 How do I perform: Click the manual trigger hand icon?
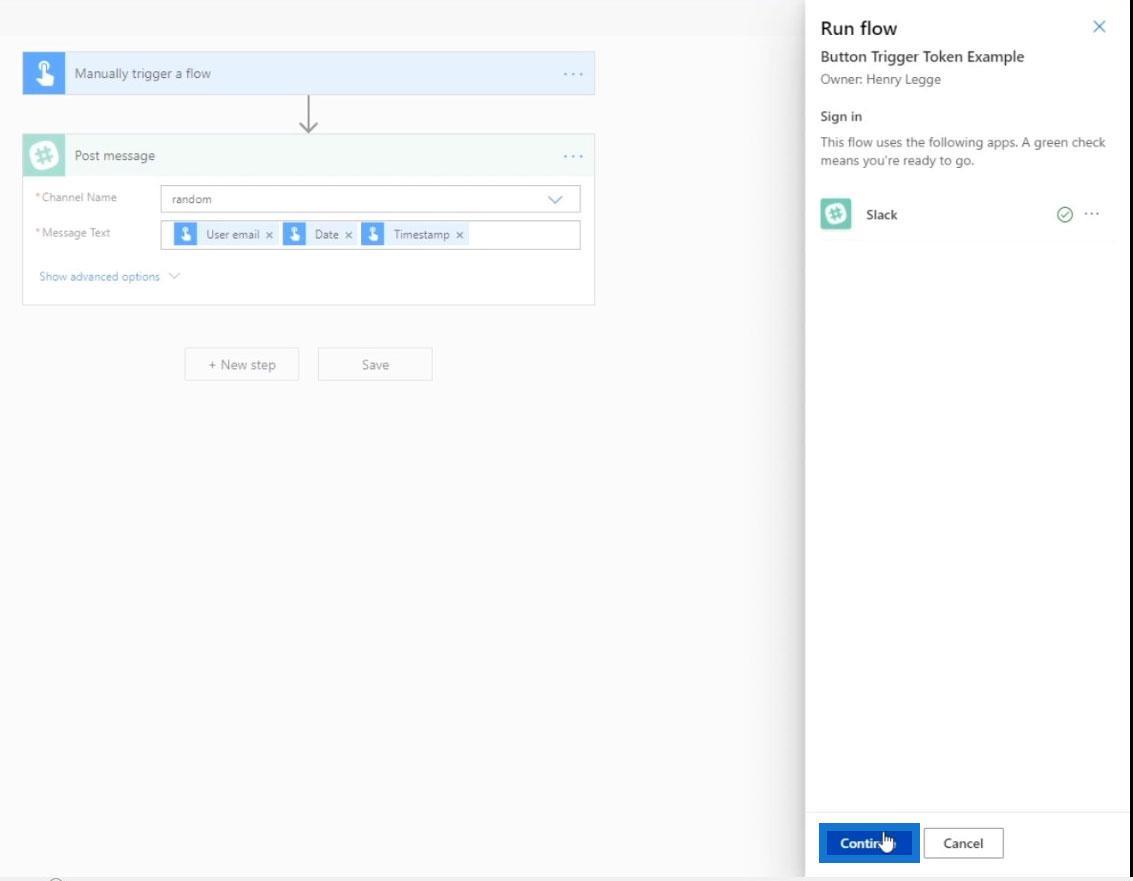(x=44, y=74)
